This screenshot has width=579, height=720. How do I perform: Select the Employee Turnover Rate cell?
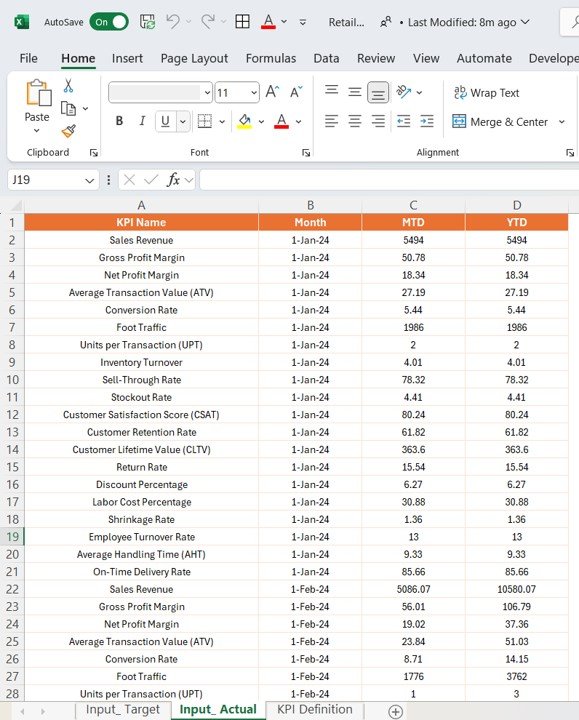click(141, 537)
